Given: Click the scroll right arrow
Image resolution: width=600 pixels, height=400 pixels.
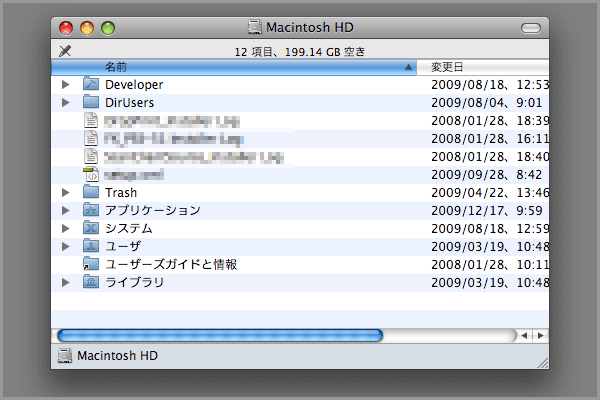Looking at the screenshot, I should tap(540, 336).
